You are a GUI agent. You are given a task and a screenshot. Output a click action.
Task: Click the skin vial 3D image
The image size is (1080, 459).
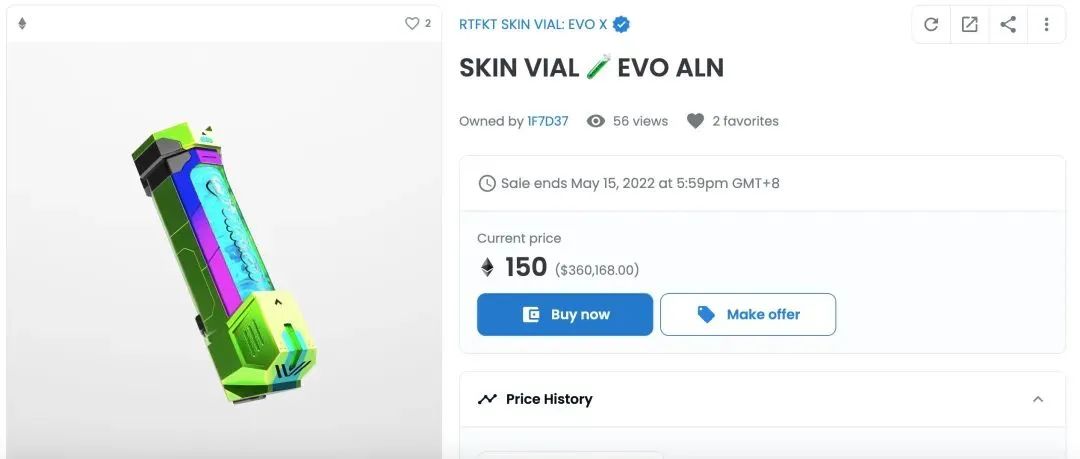click(225, 262)
